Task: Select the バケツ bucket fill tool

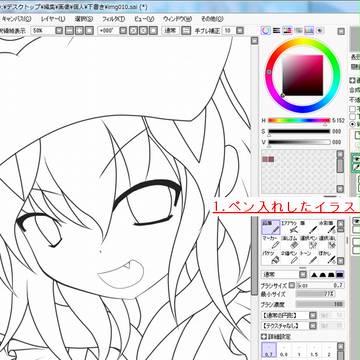Action: click(270, 257)
